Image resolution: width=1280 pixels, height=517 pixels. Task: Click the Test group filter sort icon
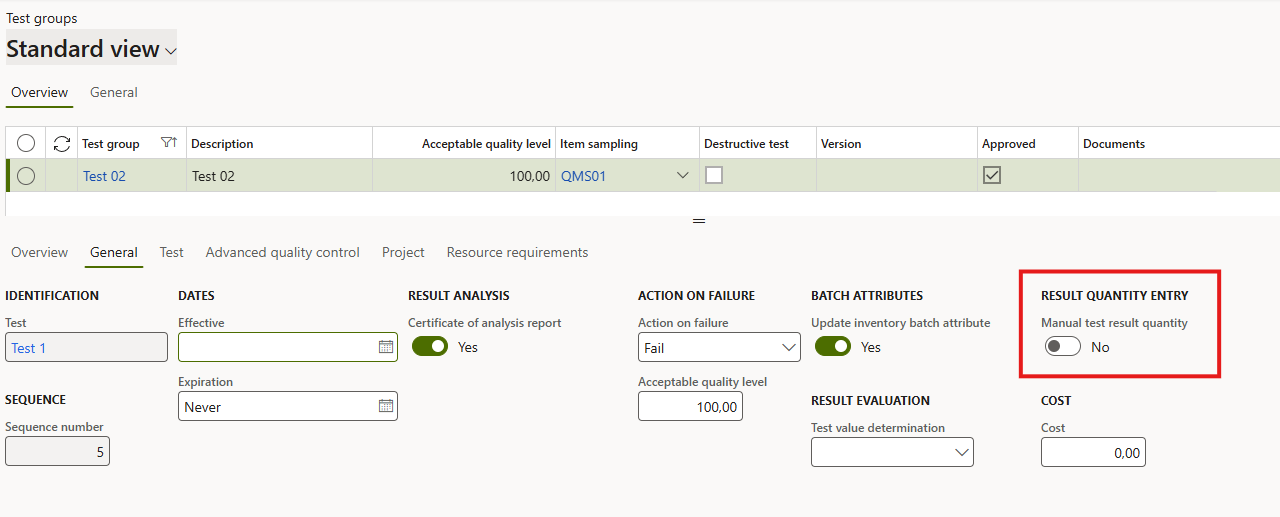tap(169, 144)
